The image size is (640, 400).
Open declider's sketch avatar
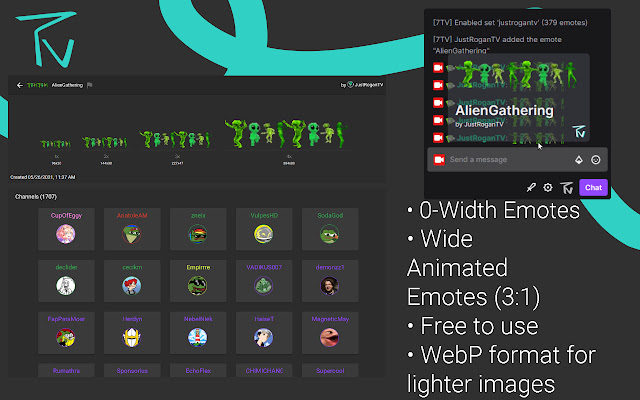click(x=66, y=286)
